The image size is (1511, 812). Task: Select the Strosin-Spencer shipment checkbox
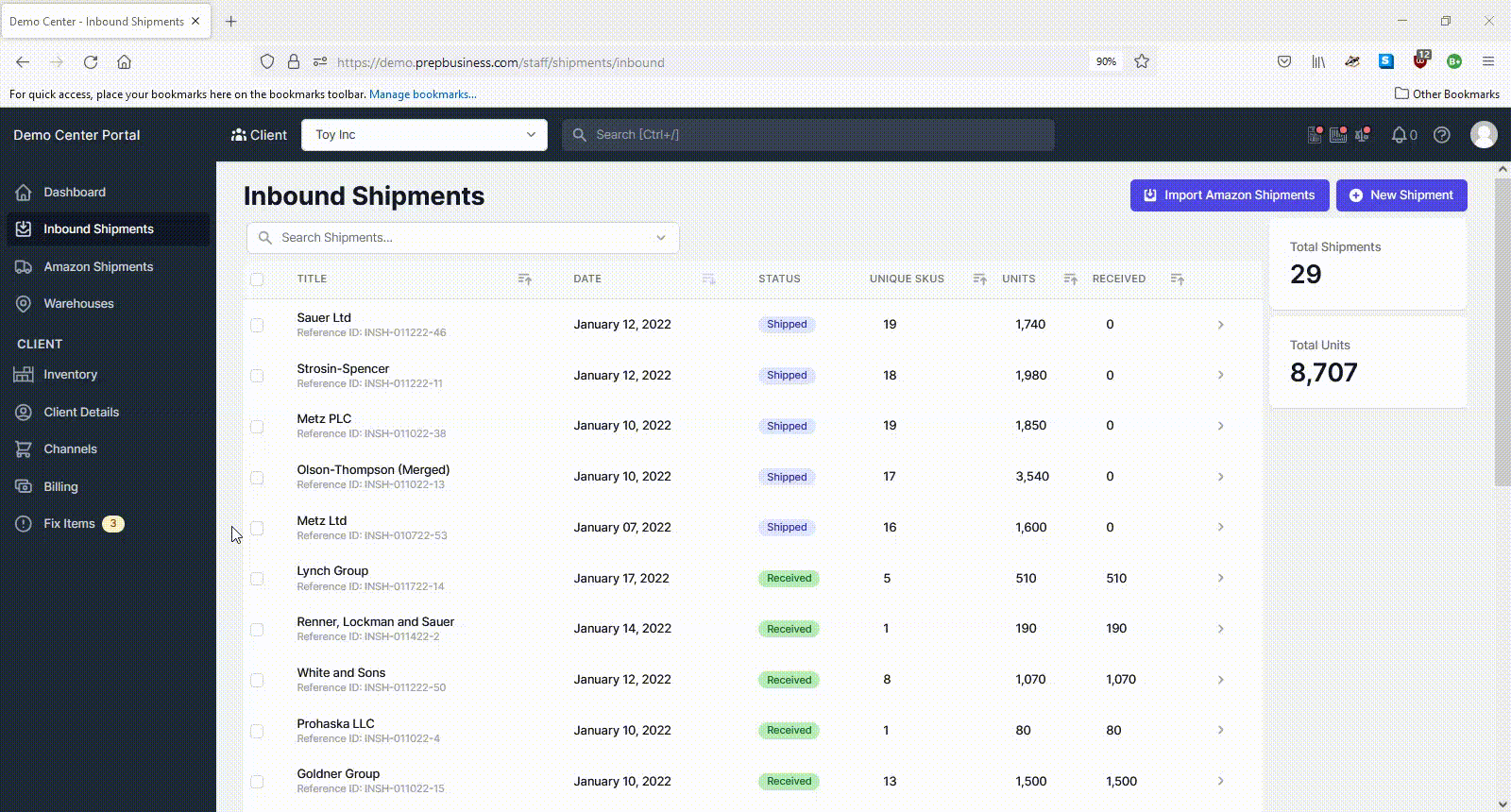(x=257, y=376)
